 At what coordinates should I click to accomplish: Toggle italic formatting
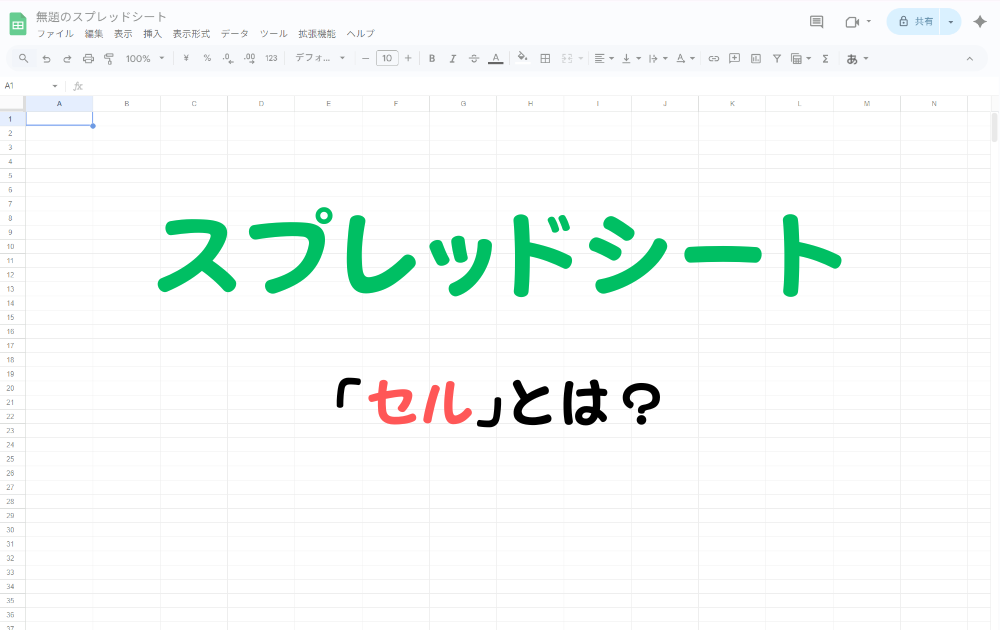(x=453, y=59)
